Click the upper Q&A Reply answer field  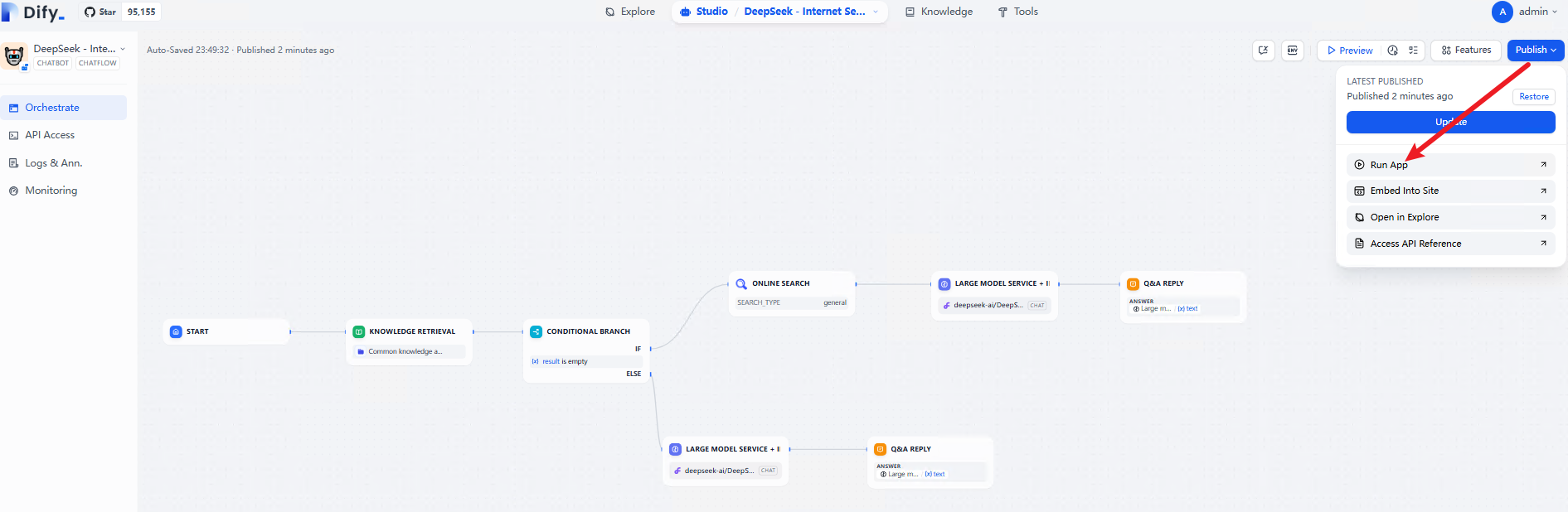pyautogui.click(x=1183, y=306)
